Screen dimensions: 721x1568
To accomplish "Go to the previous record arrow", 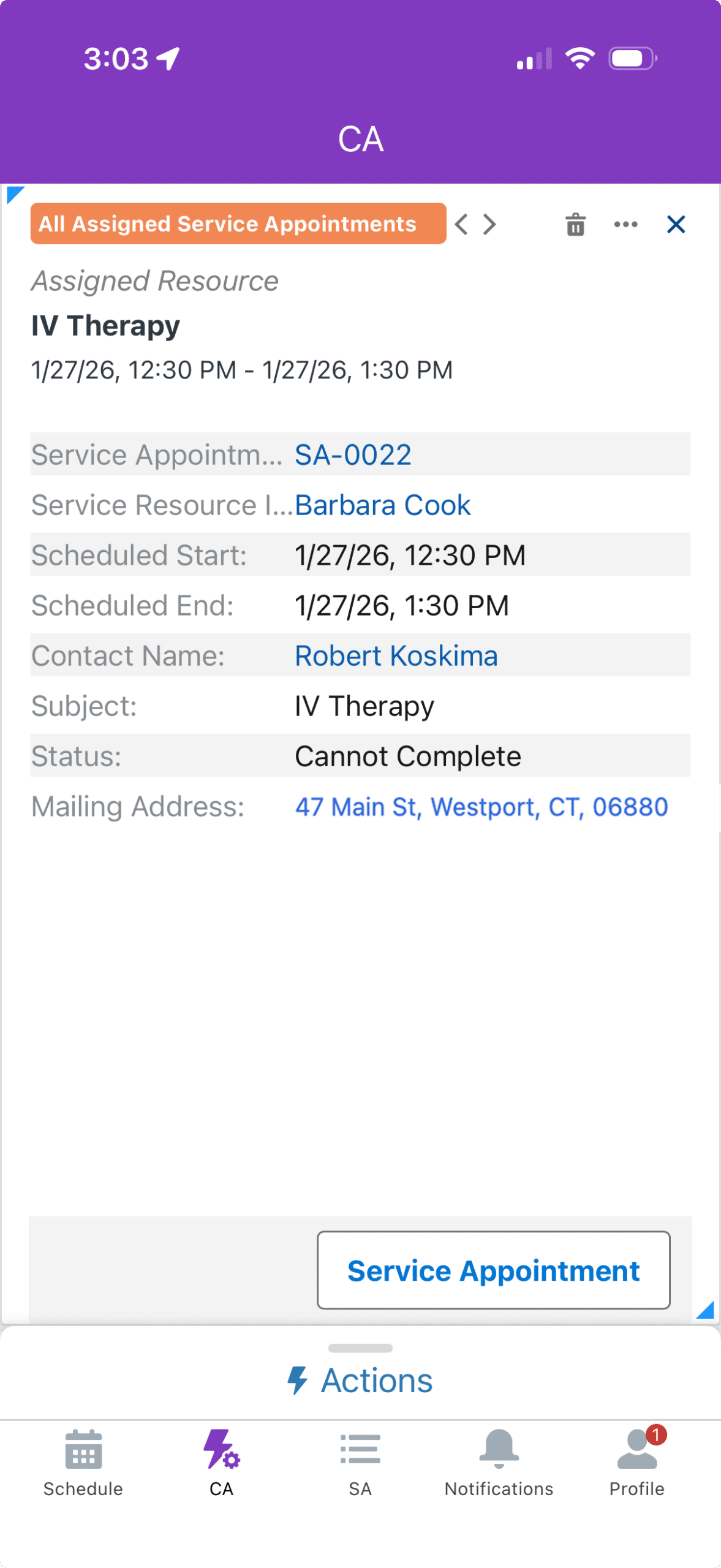I will pyautogui.click(x=462, y=225).
